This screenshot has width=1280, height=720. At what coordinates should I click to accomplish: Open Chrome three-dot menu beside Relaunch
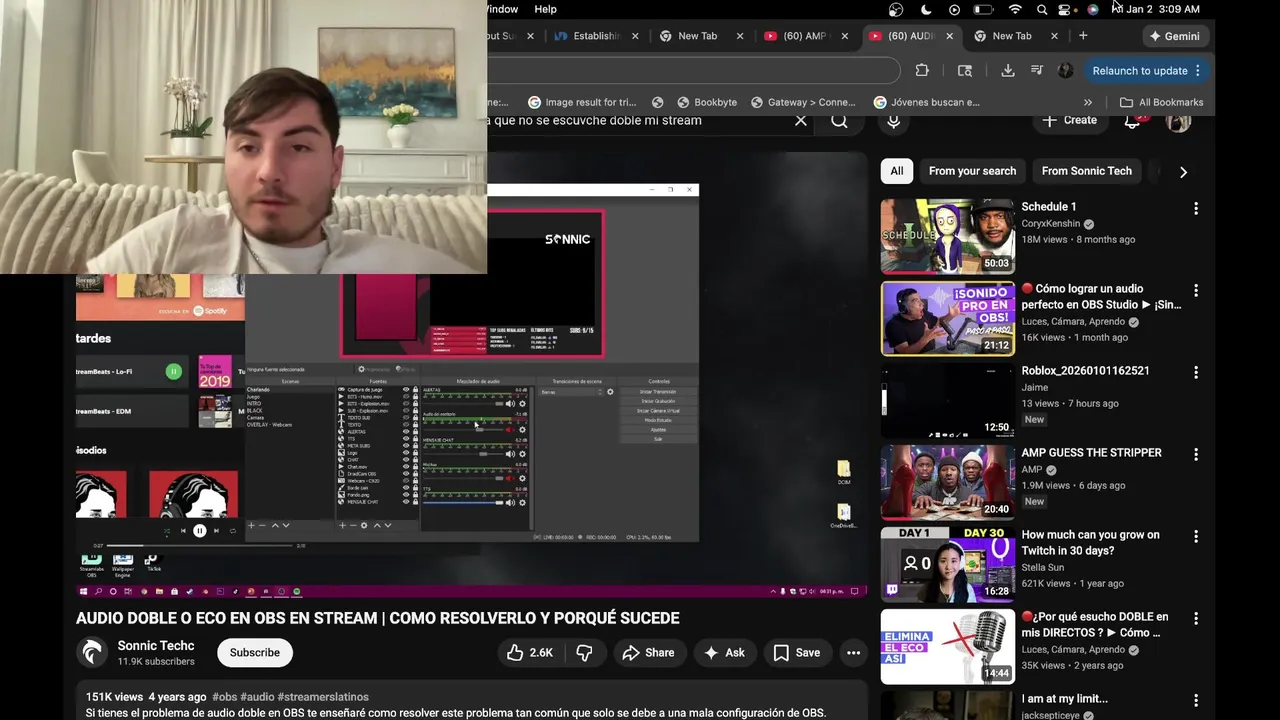(x=1198, y=71)
